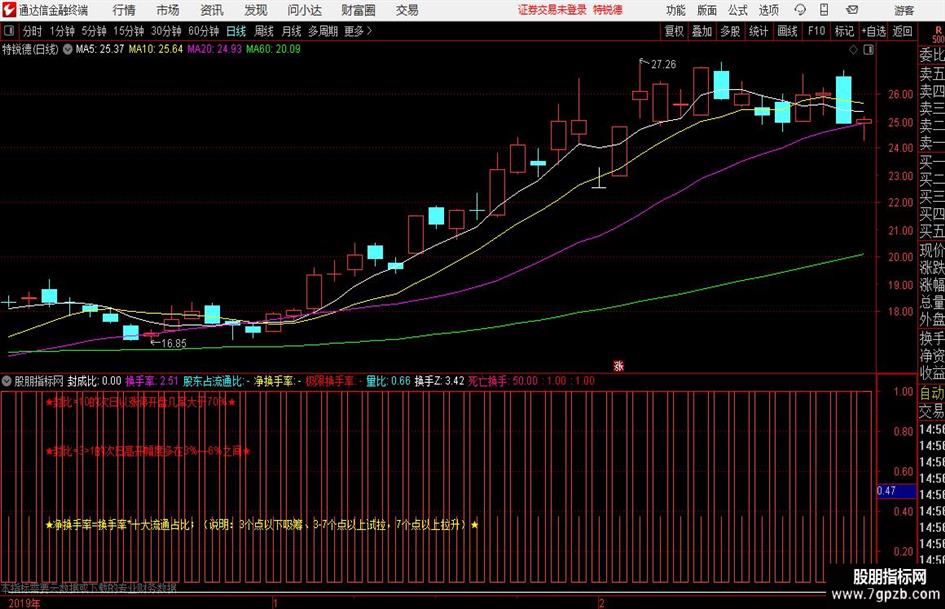
Task: Open the 多周期 multi-period view
Action: point(323,31)
